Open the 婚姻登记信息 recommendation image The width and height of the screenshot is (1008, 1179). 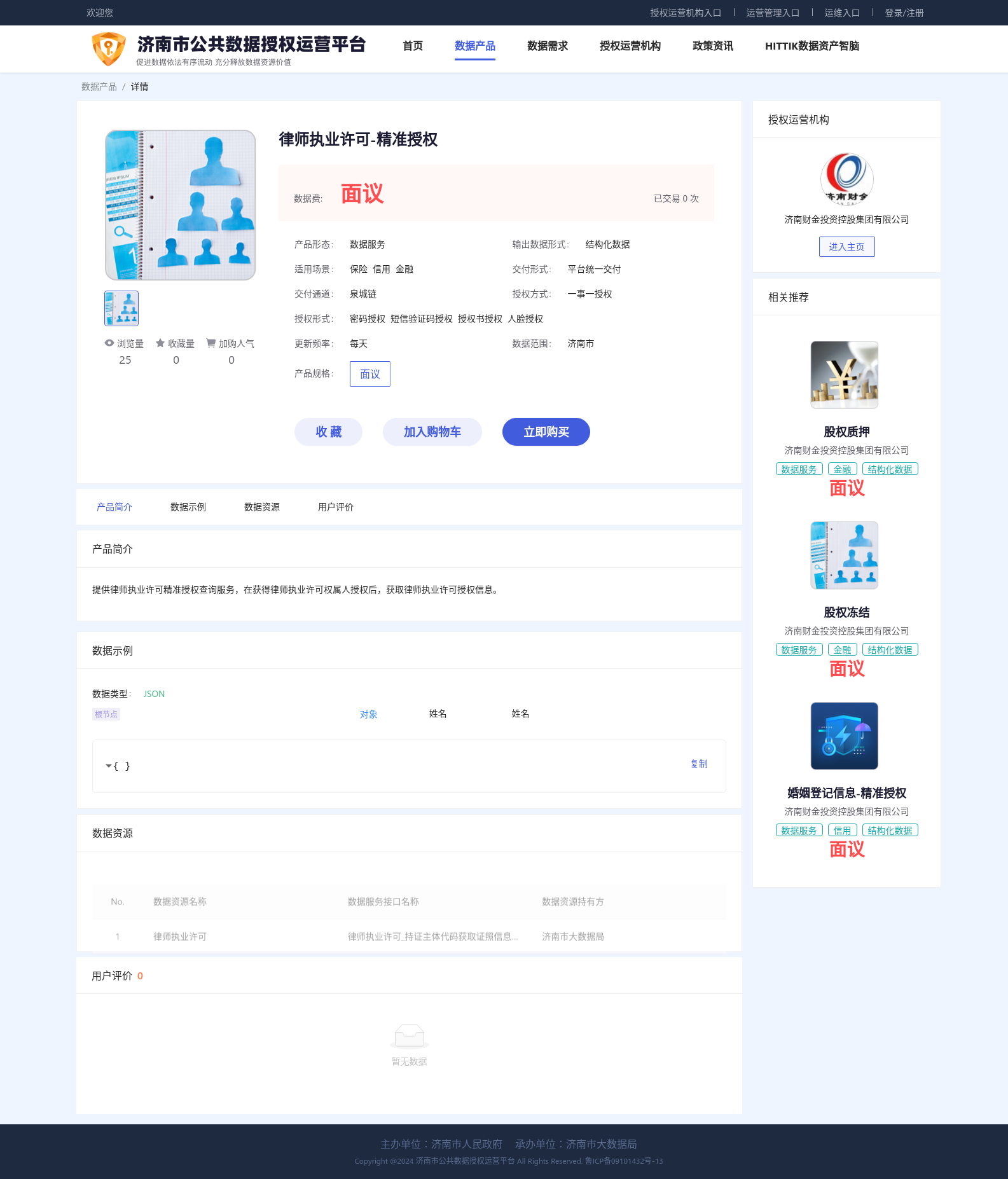point(845,736)
